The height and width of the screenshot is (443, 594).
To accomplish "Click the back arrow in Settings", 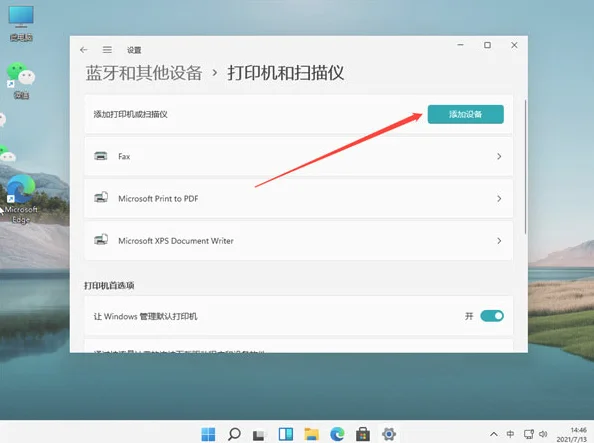I will click(x=84, y=50).
